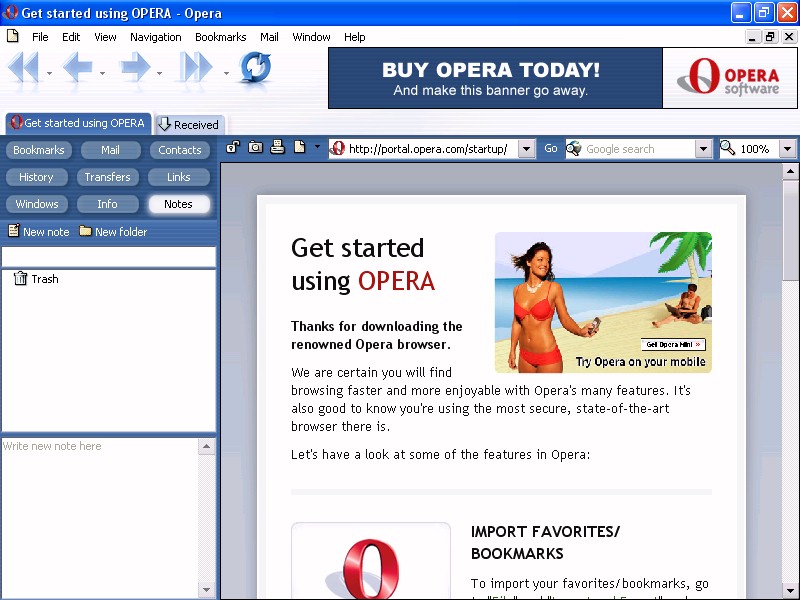This screenshot has height=600, width=800.
Task: Click the note editor scrollbar down arrow
Action: pos(206,589)
